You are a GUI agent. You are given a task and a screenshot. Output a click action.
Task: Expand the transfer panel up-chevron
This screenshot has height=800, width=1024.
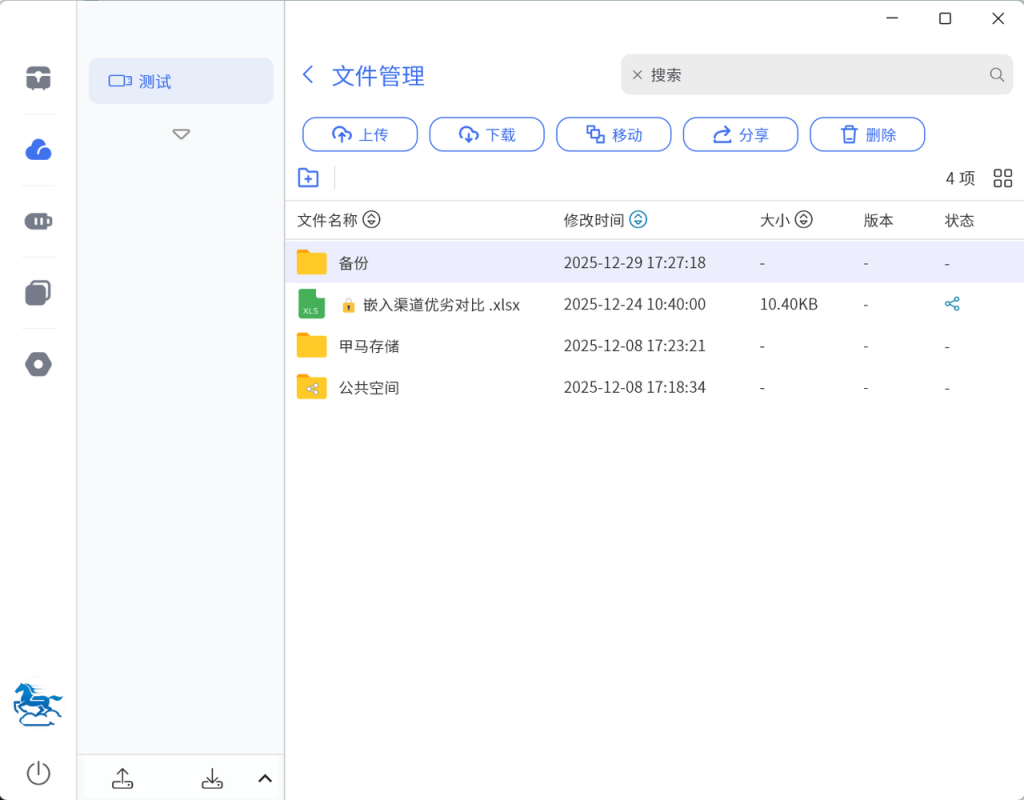click(x=265, y=778)
